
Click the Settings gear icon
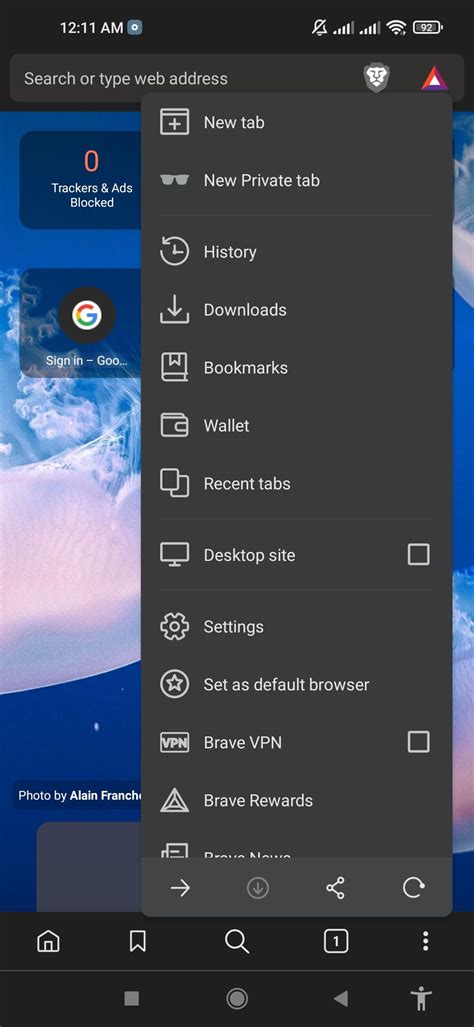click(175, 627)
